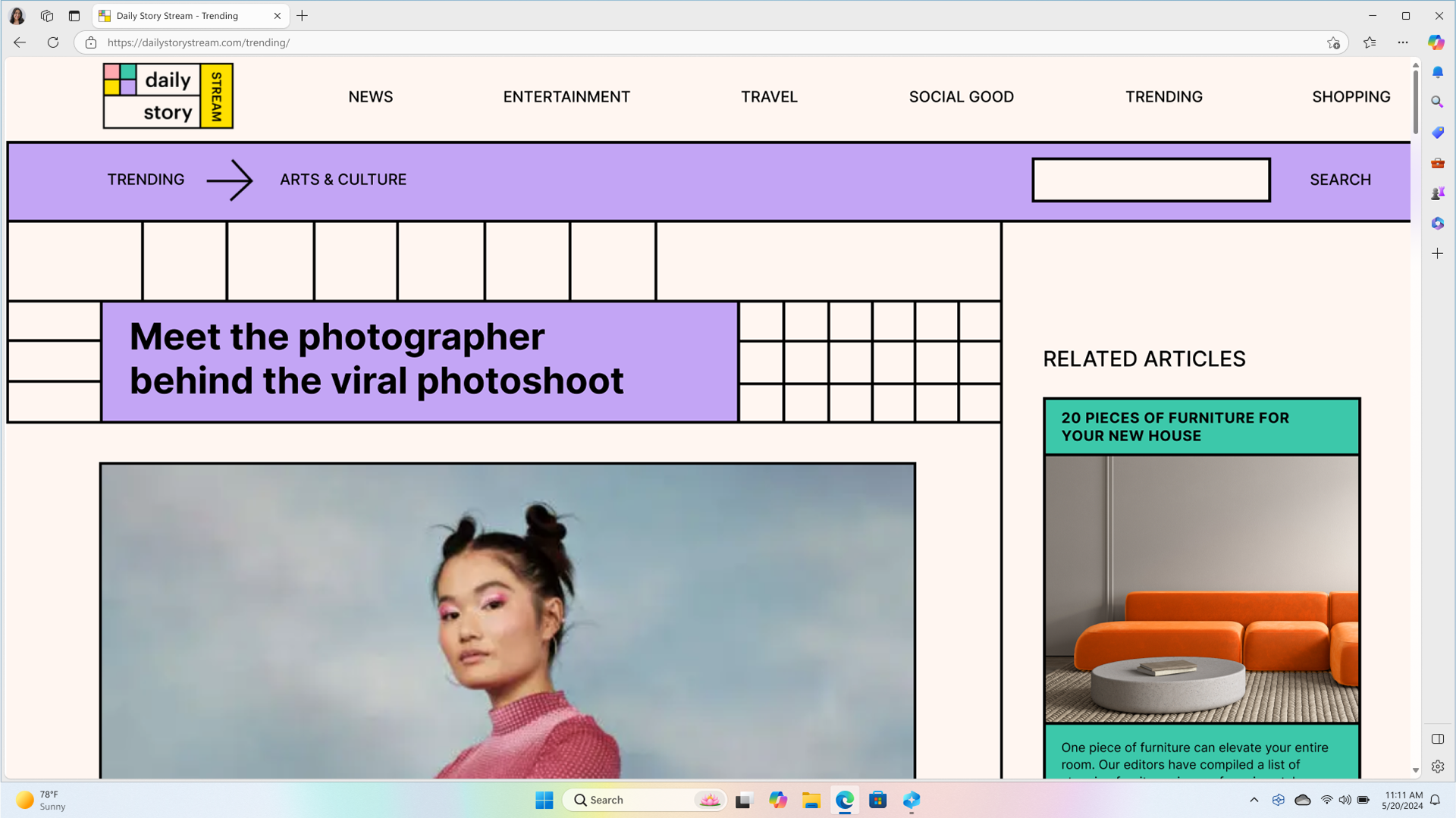
Task: Open the SHOPPING section
Action: [x=1351, y=97]
